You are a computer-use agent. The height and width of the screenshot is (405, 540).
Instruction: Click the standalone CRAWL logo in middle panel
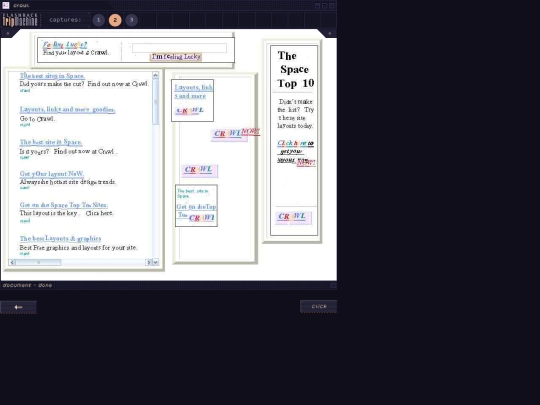[x=199, y=170]
